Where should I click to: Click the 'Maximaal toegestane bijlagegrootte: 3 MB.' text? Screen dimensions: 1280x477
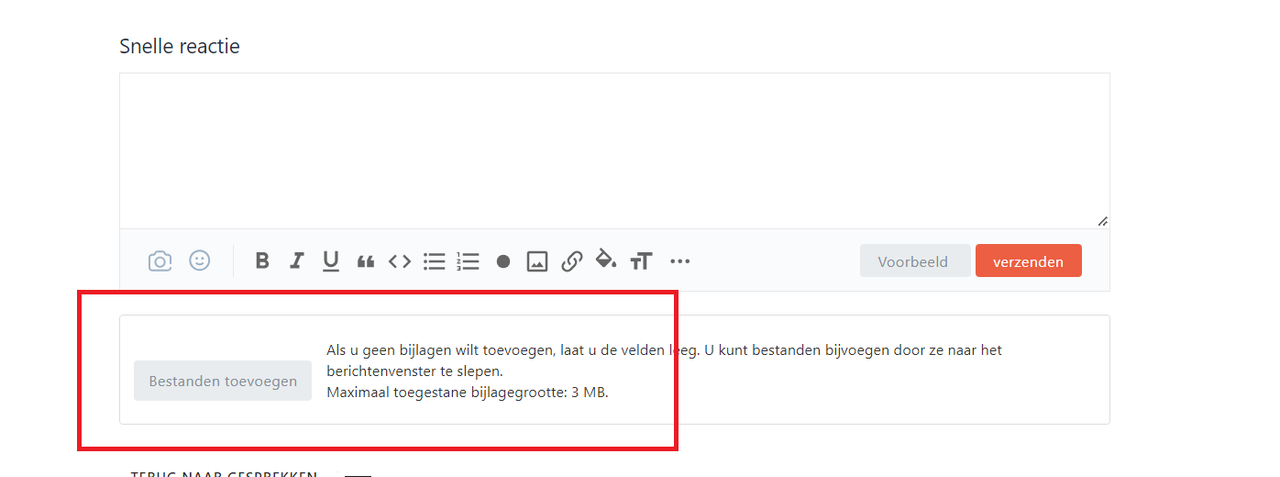467,392
